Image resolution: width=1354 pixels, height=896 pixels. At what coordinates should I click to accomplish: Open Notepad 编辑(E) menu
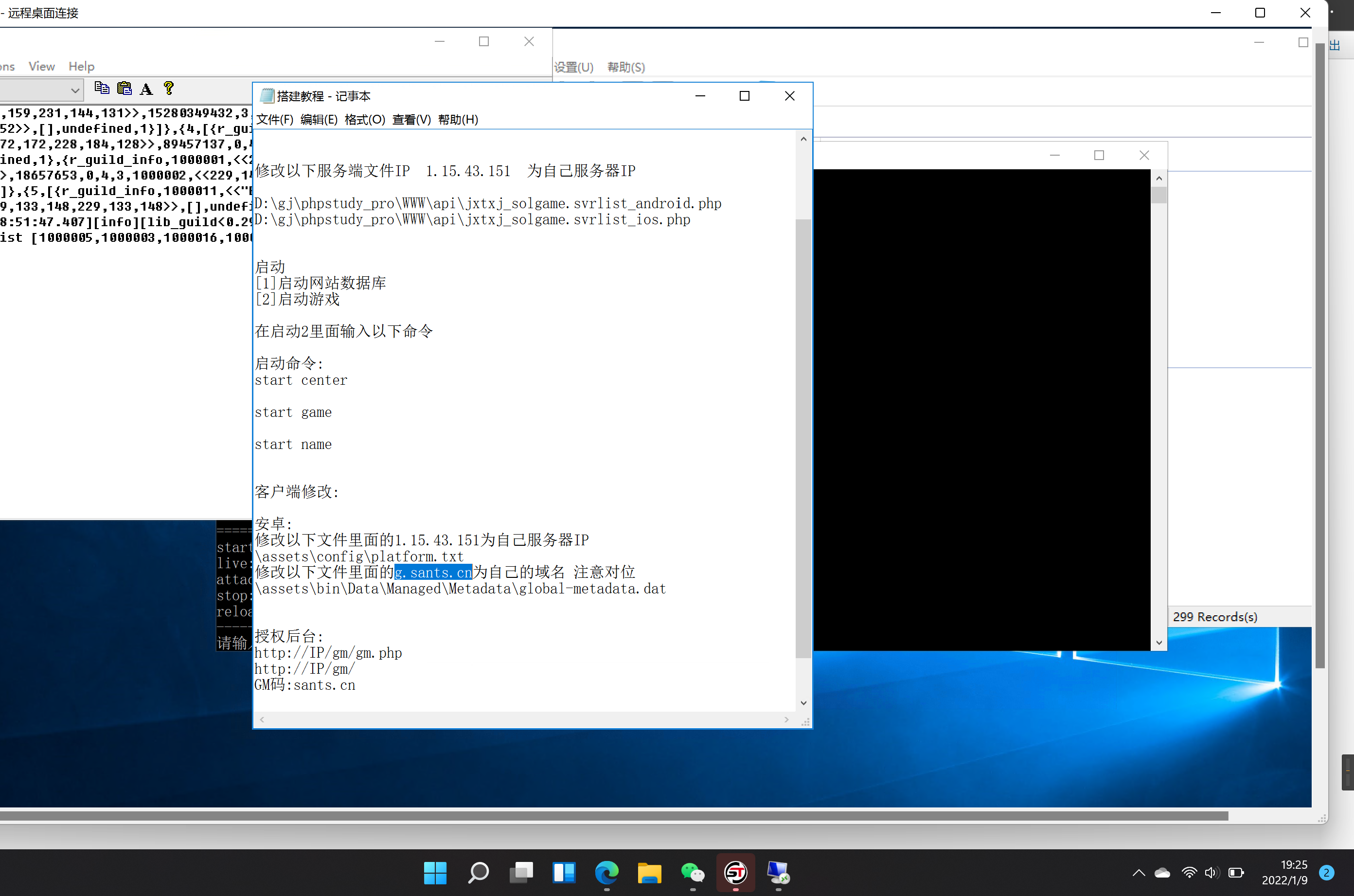[319, 120]
